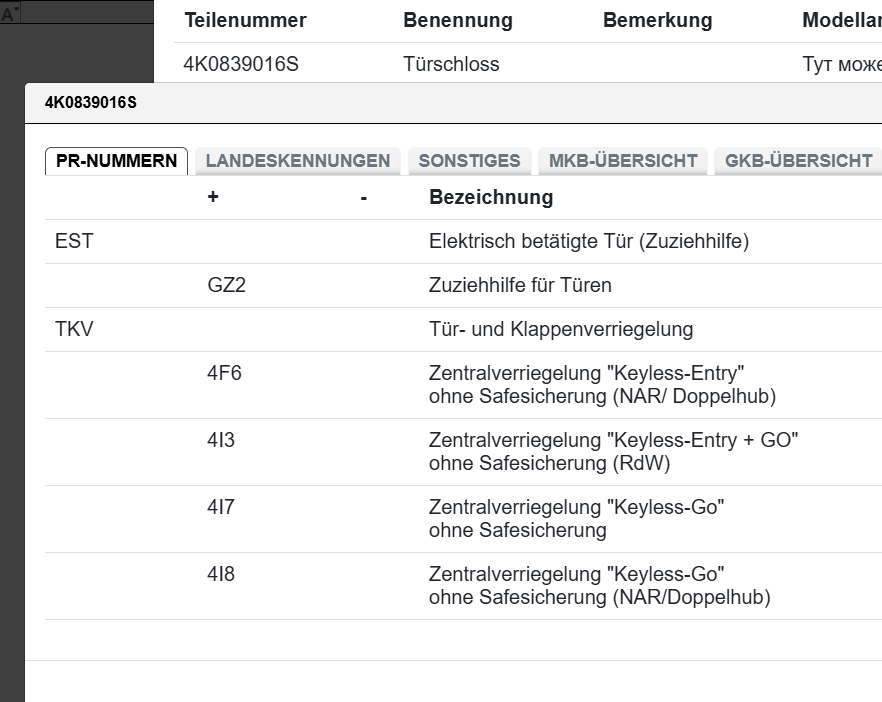The width and height of the screenshot is (882, 702).
Task: Click the 4I7 PR number
Action: [221, 508]
